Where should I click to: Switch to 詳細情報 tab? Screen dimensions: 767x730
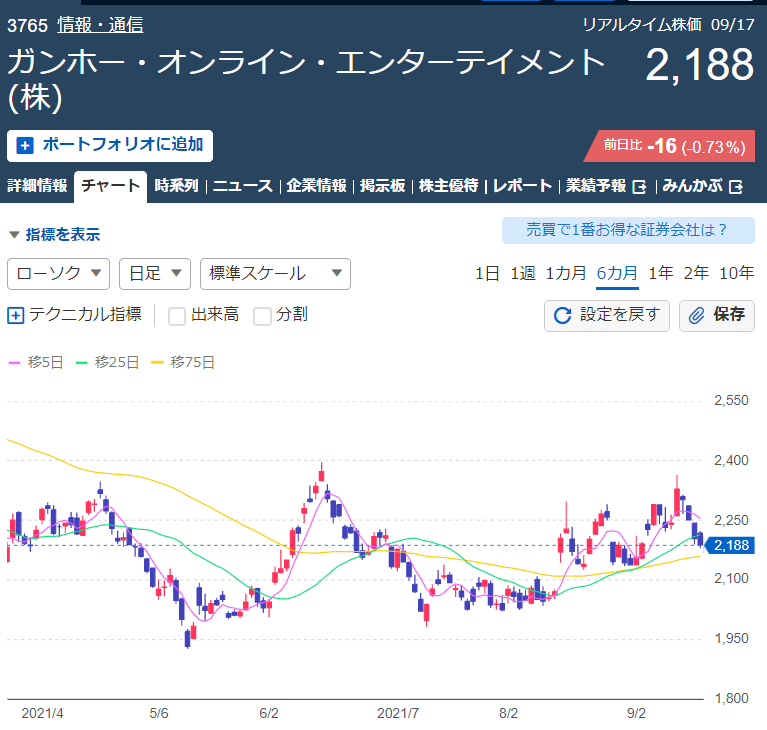37,186
